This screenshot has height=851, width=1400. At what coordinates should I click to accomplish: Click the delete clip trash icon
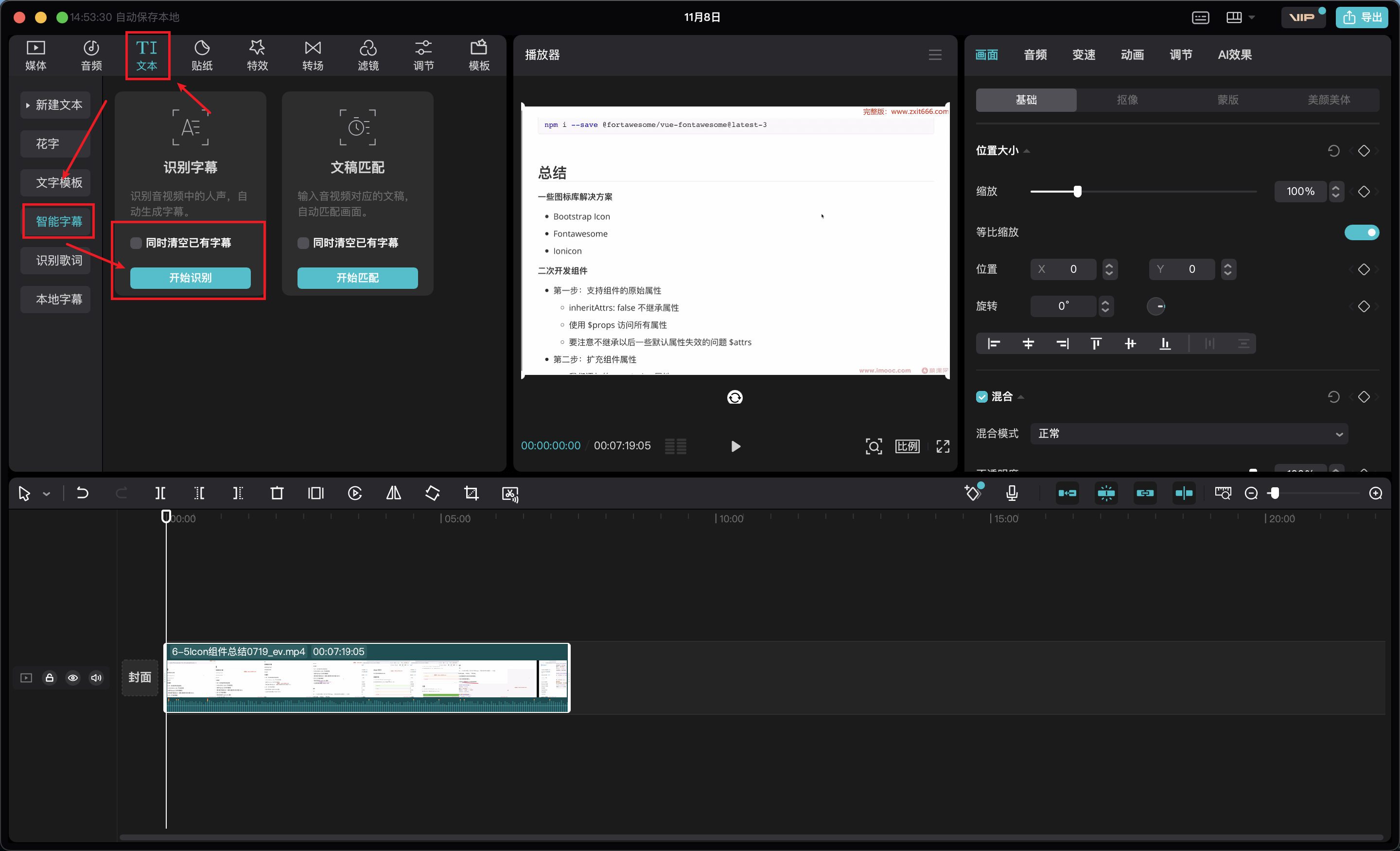pos(277,493)
